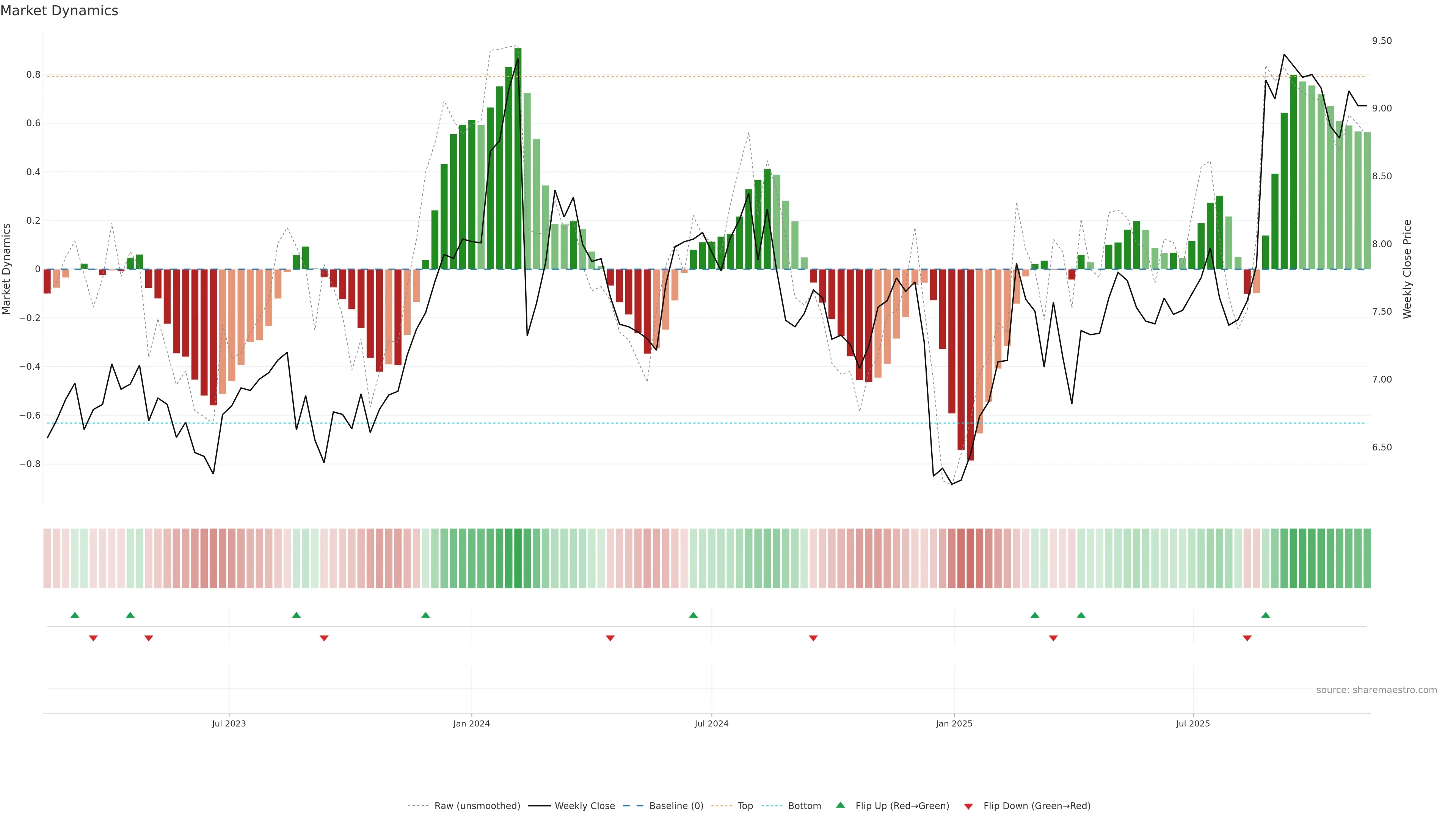
Task: Select the last green flip-up triangle marker
Action: pyautogui.click(x=1266, y=615)
